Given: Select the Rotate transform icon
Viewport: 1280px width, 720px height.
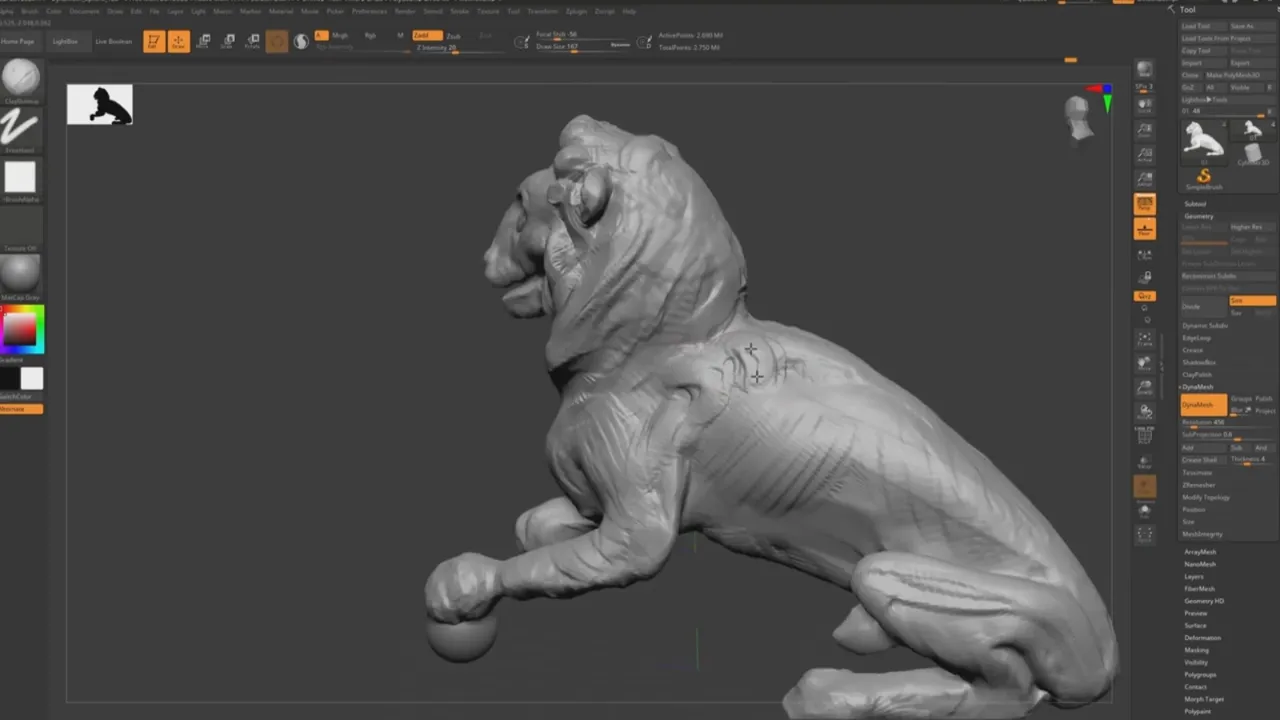Looking at the screenshot, I should click(252, 42).
